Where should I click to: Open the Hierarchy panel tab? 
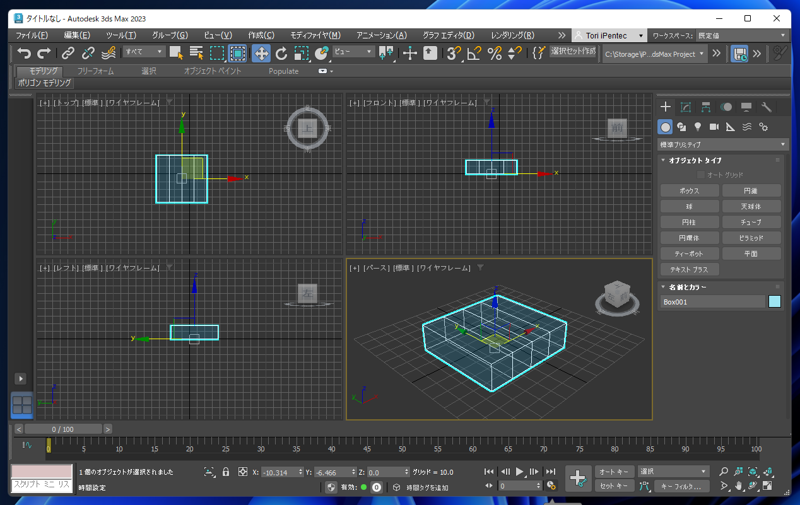[x=706, y=107]
